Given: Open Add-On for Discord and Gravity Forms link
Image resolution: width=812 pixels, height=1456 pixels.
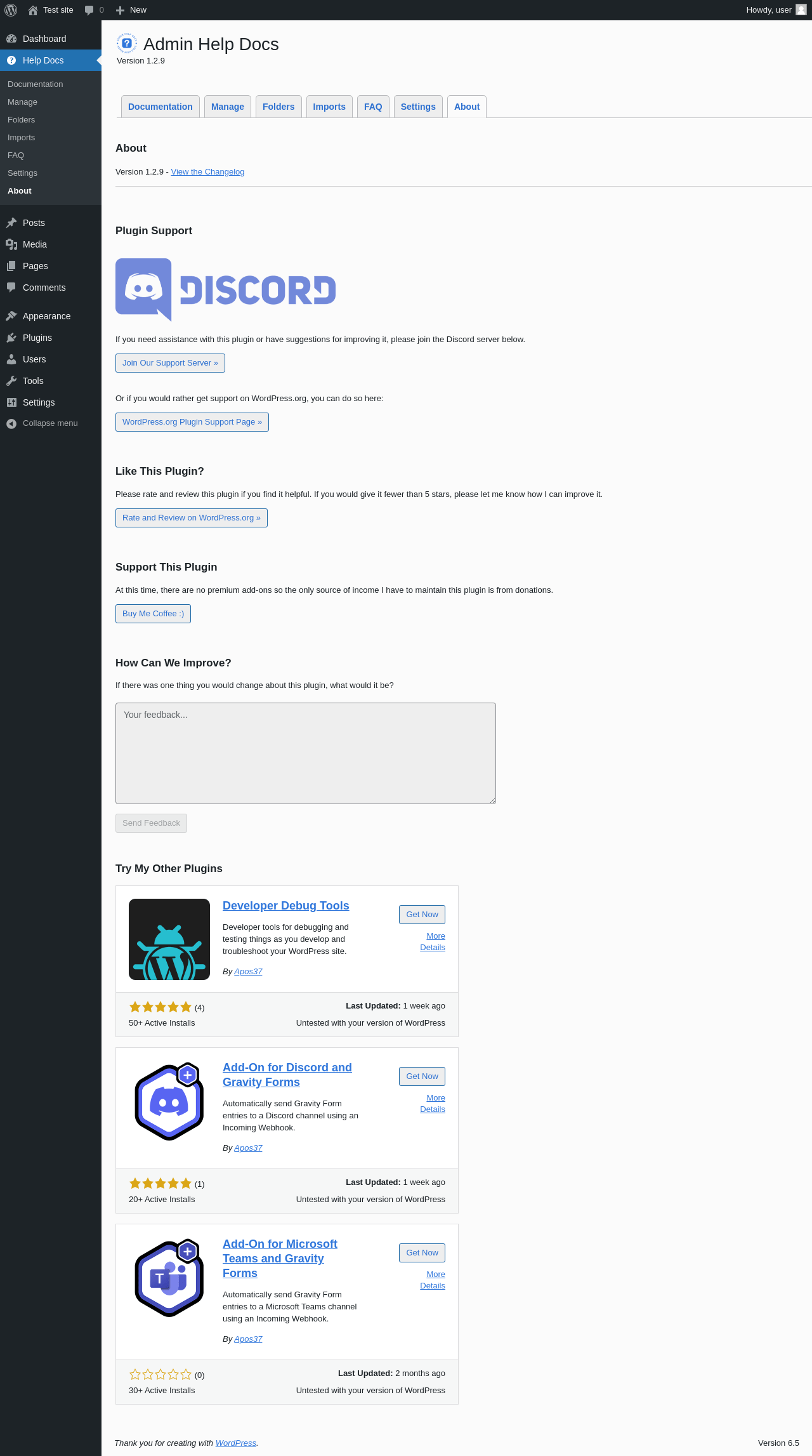Looking at the screenshot, I should pos(287,1075).
